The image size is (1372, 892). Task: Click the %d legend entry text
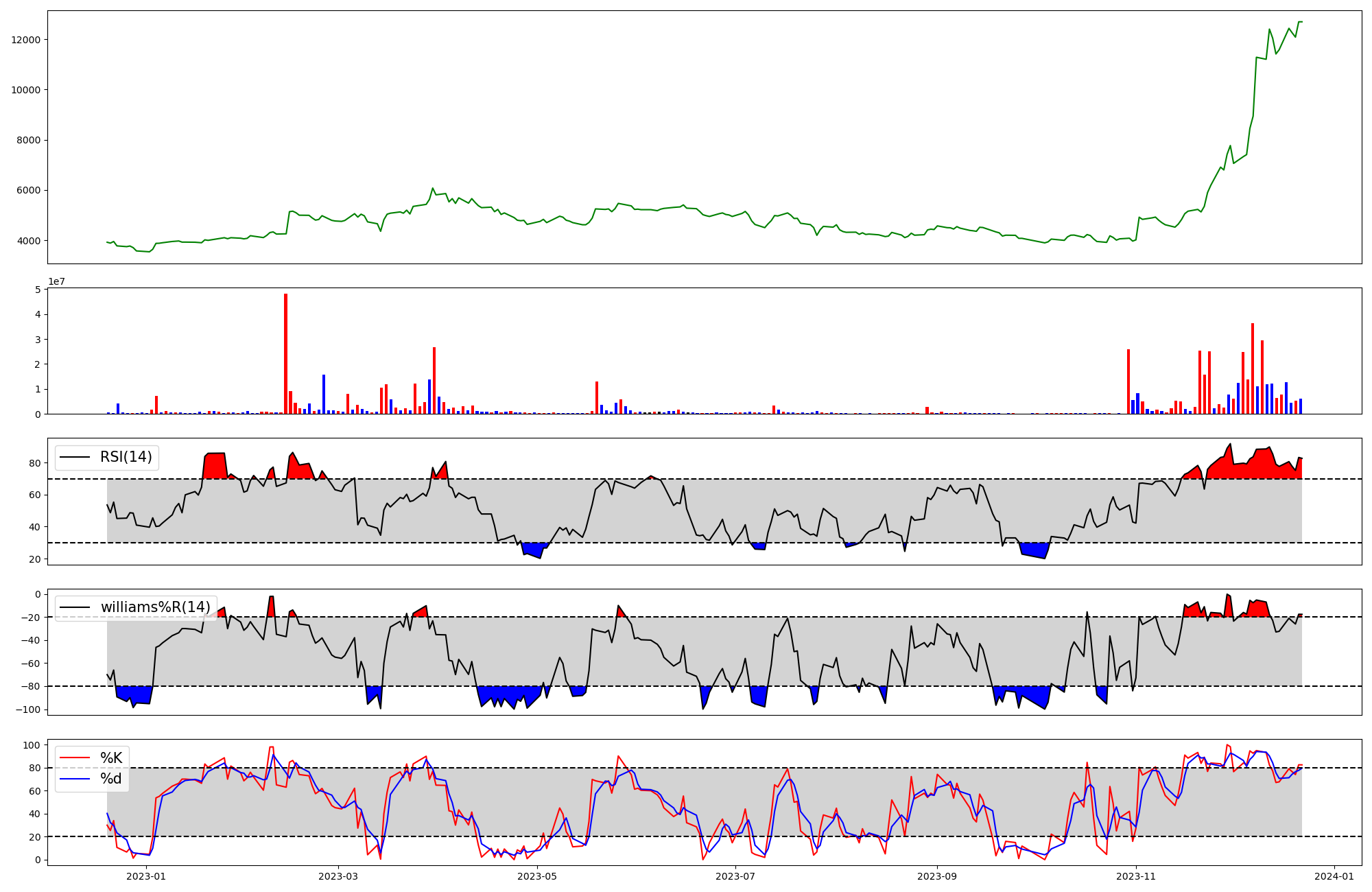(x=111, y=779)
